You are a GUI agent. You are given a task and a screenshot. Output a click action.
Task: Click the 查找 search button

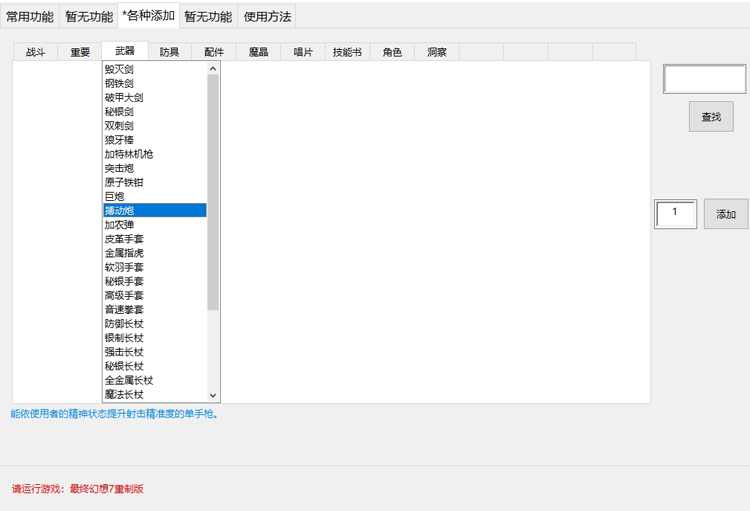point(711,116)
